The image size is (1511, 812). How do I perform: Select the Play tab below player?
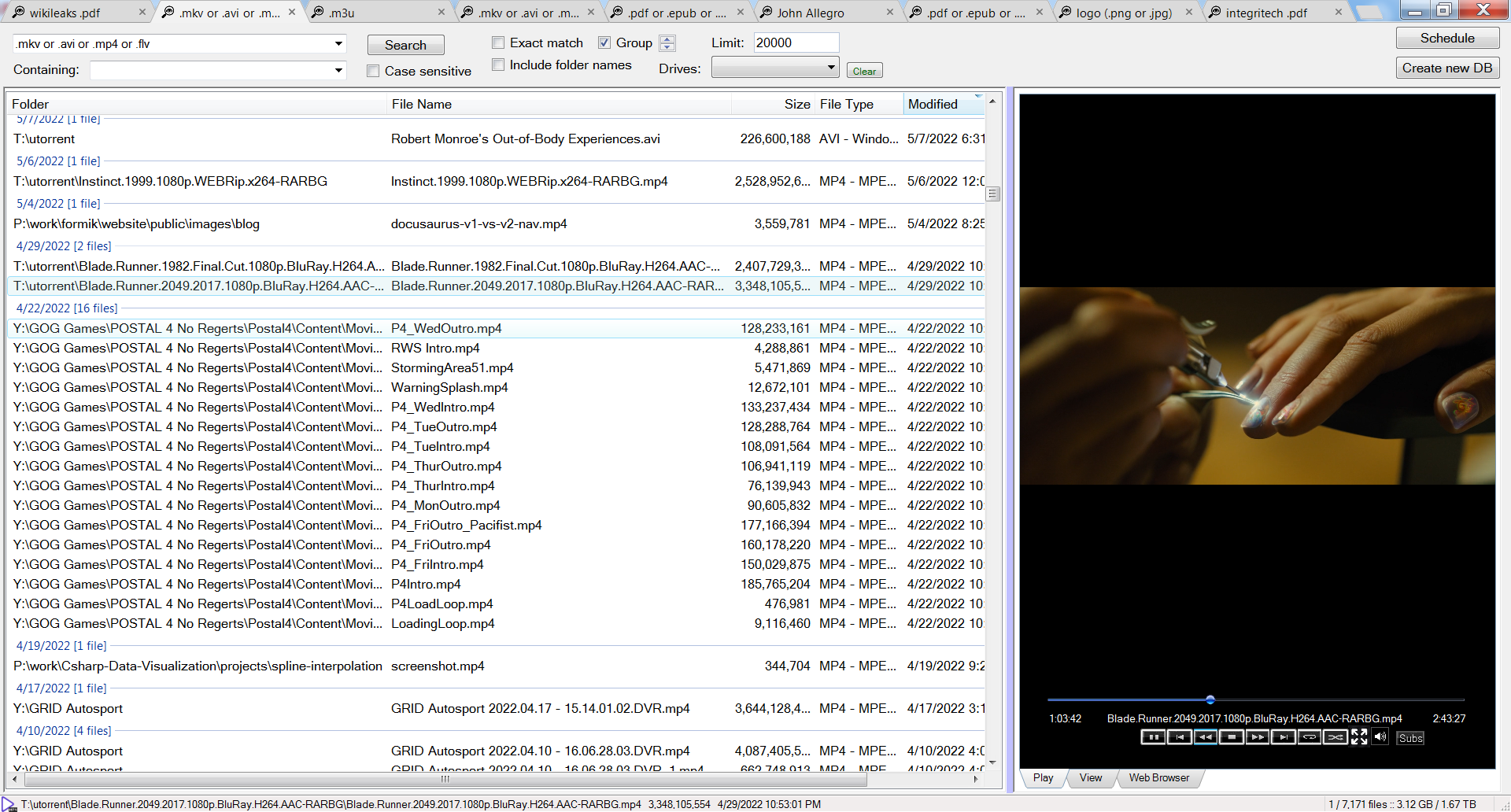click(x=1043, y=777)
